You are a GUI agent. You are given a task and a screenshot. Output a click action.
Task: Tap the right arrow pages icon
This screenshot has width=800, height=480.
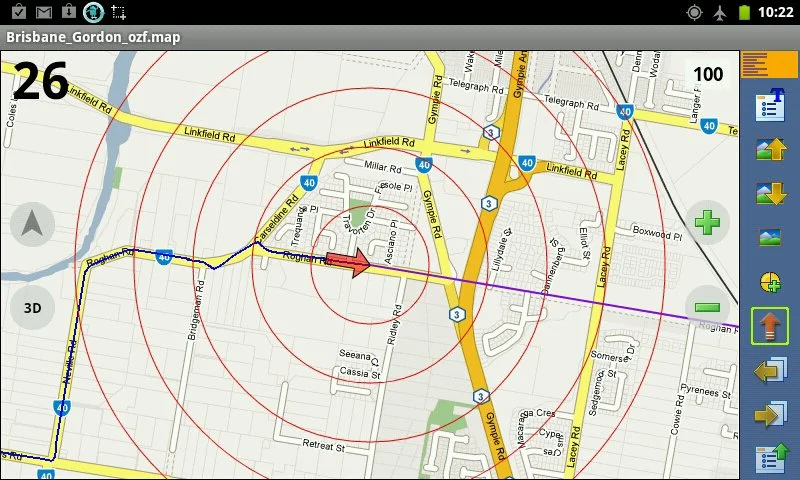769,414
